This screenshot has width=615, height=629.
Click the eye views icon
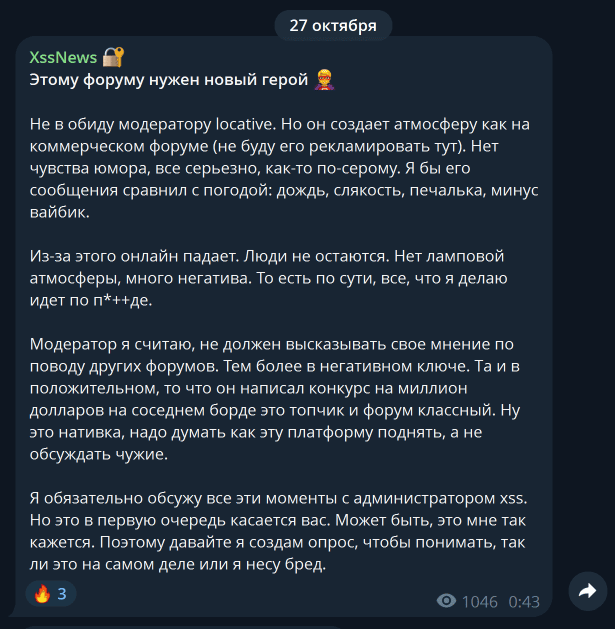[446, 601]
